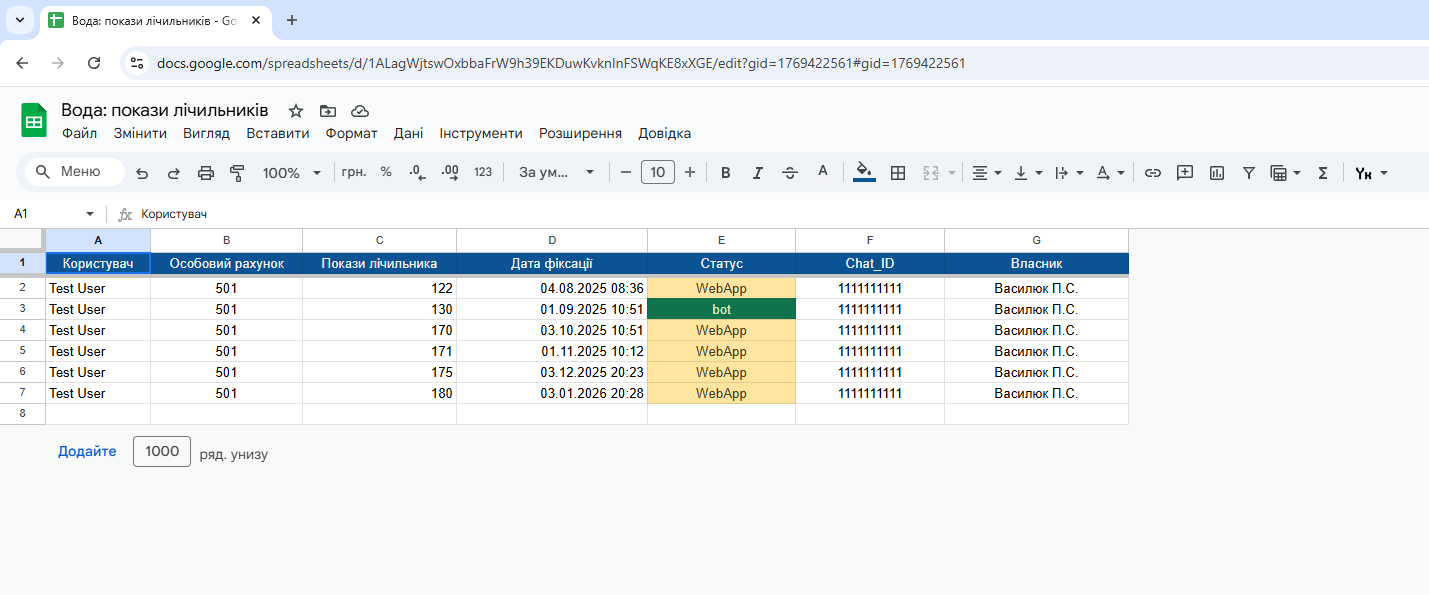Toggle bold formatting

pyautogui.click(x=725, y=172)
